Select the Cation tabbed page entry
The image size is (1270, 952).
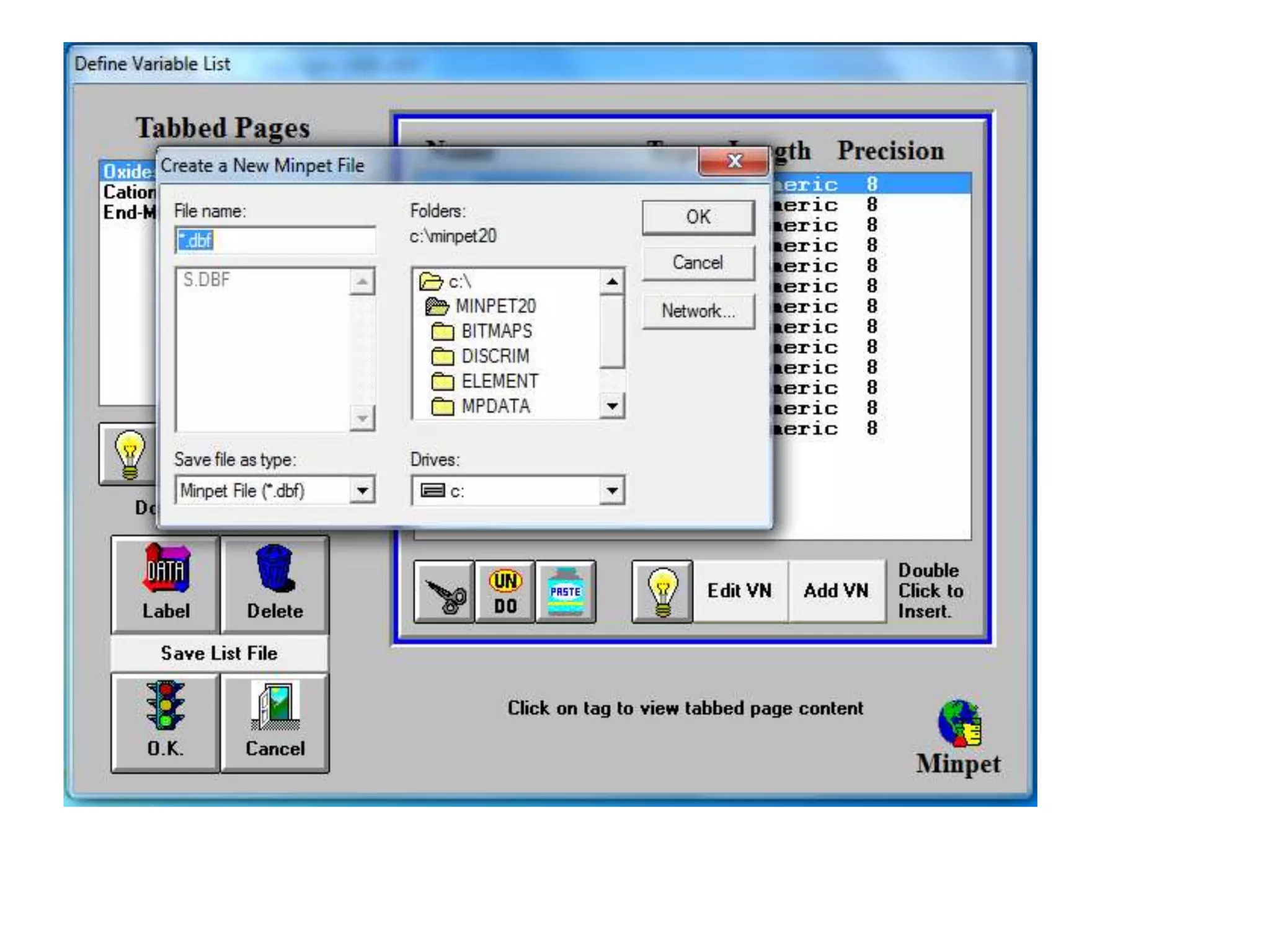[x=128, y=192]
